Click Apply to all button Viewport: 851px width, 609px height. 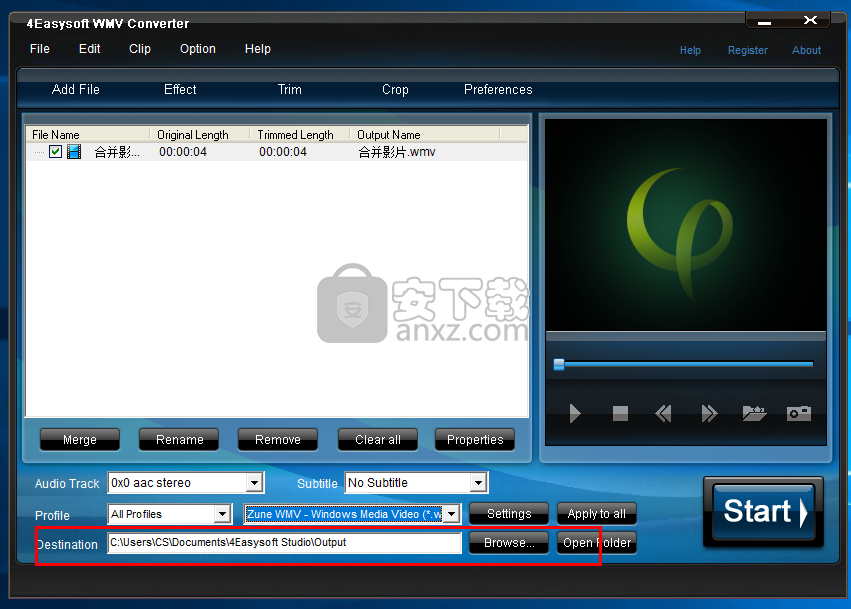click(596, 513)
